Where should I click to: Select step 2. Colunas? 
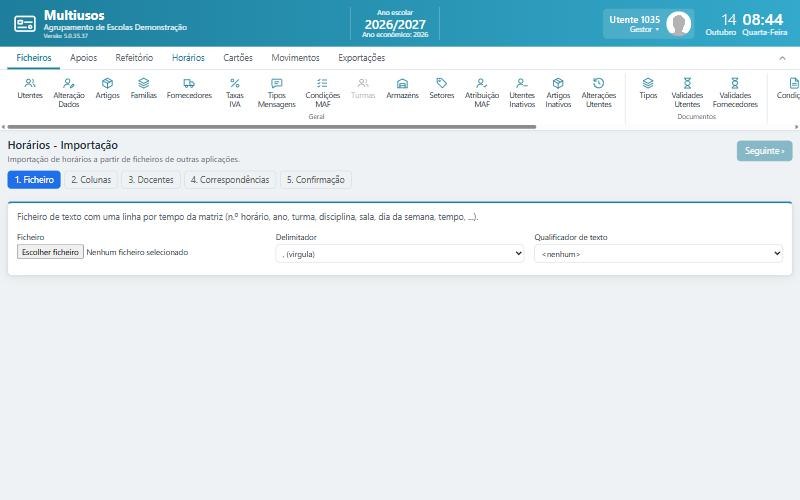[x=91, y=180]
